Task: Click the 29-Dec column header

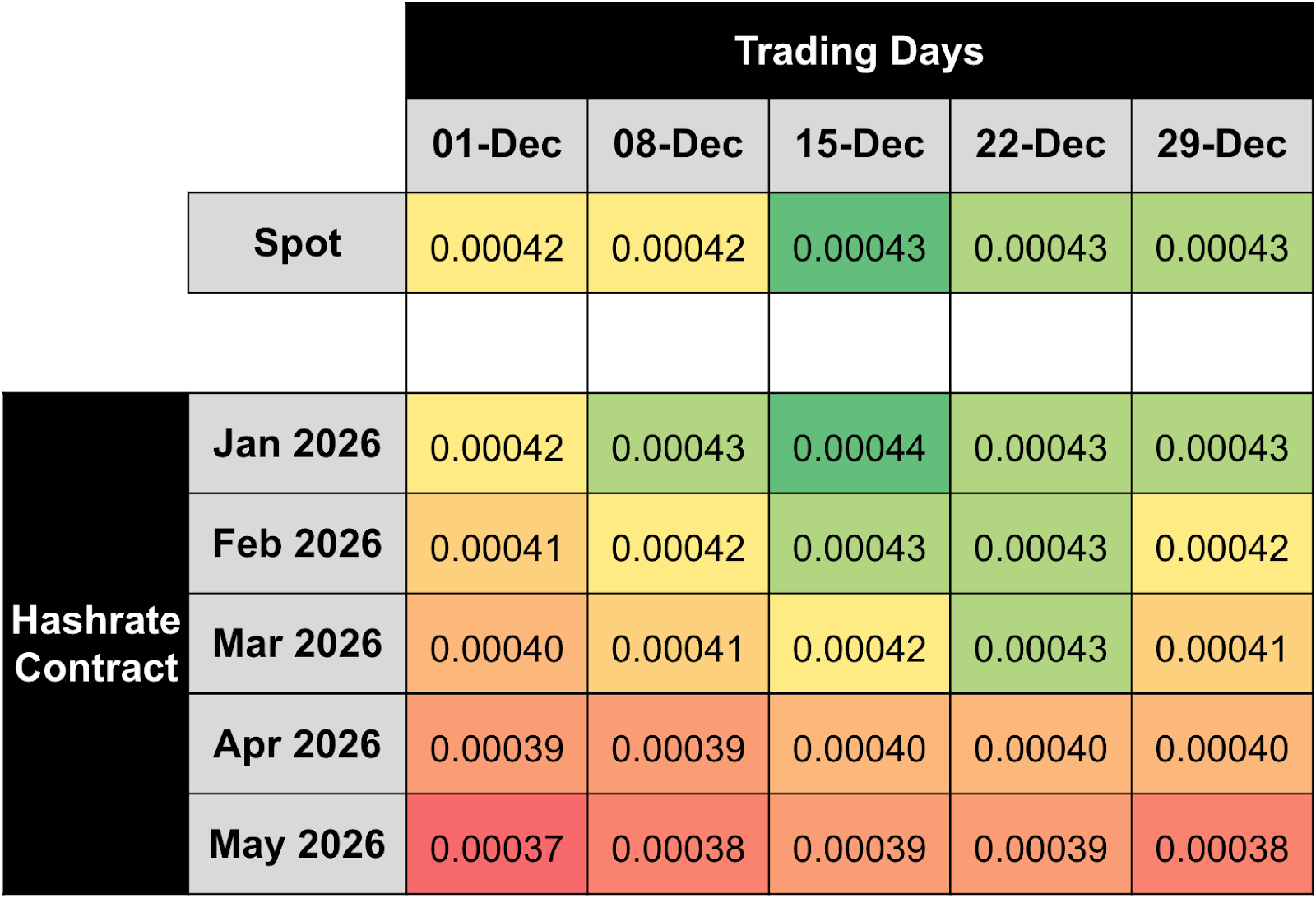Action: 1222,145
